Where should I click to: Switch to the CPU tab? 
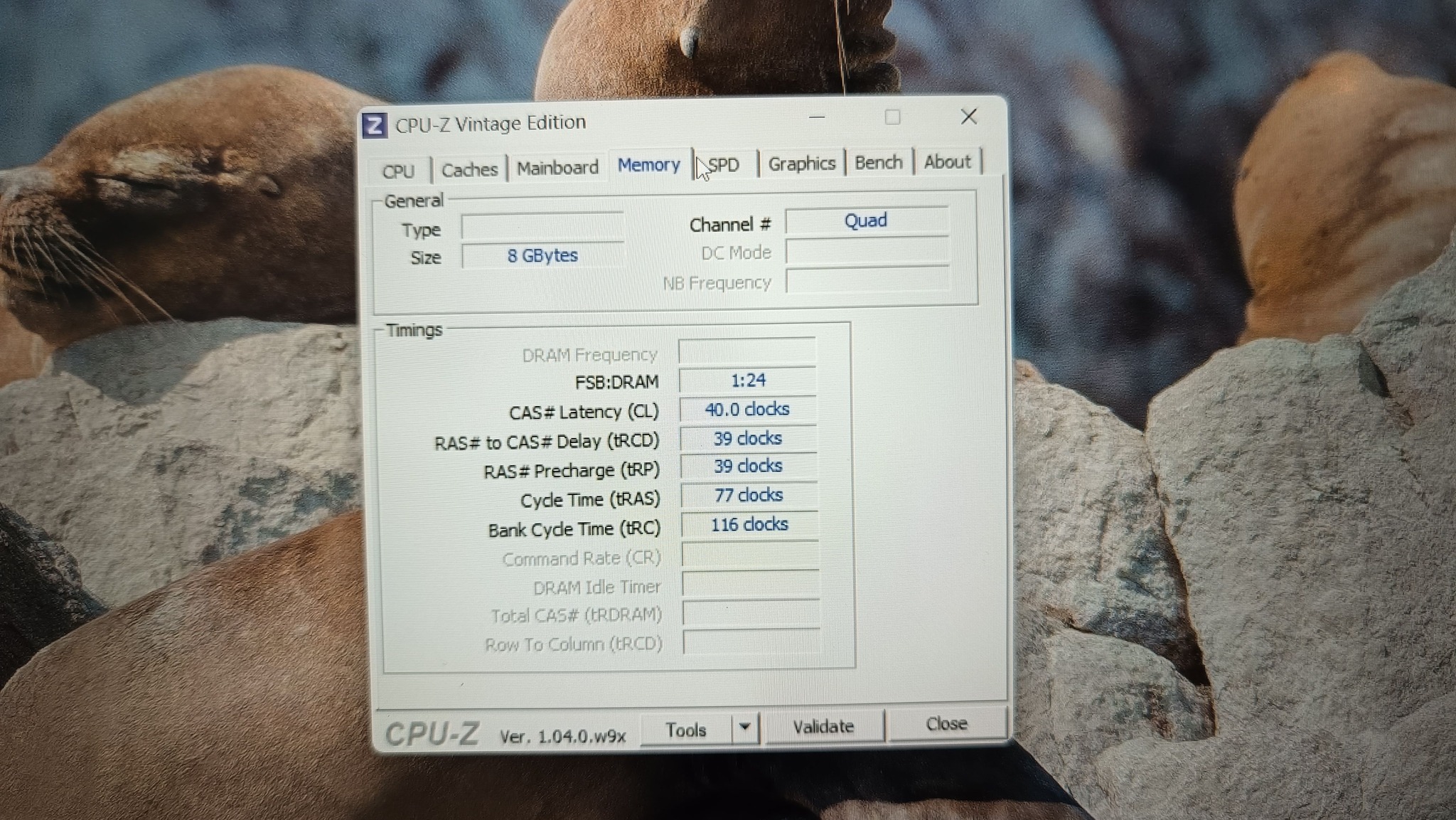pyautogui.click(x=398, y=171)
